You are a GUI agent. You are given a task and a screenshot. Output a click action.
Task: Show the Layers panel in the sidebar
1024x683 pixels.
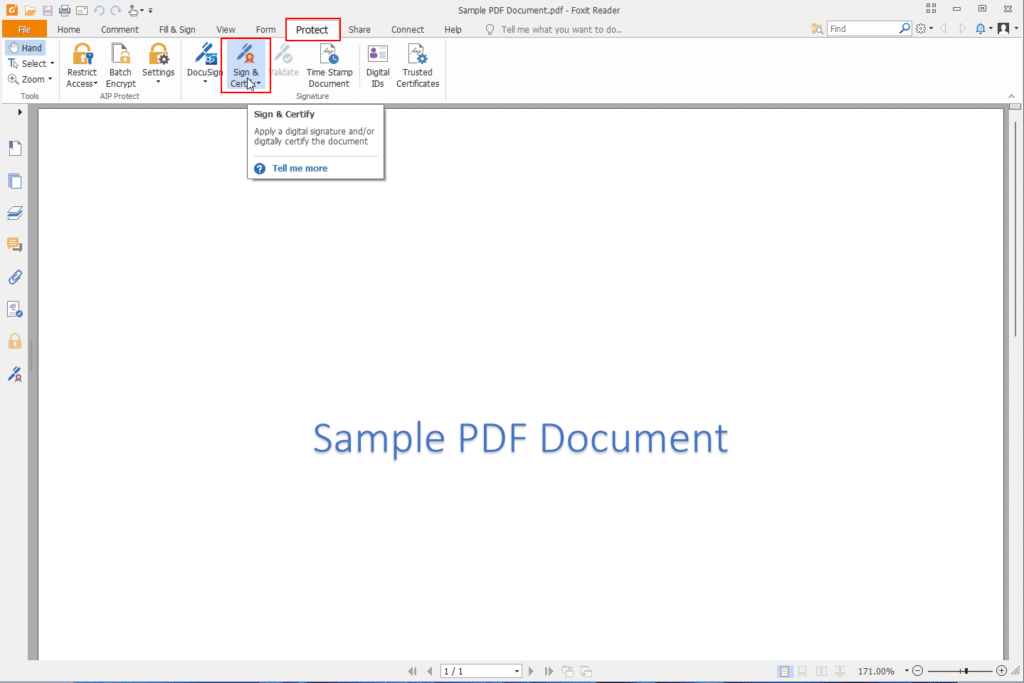[x=15, y=213]
